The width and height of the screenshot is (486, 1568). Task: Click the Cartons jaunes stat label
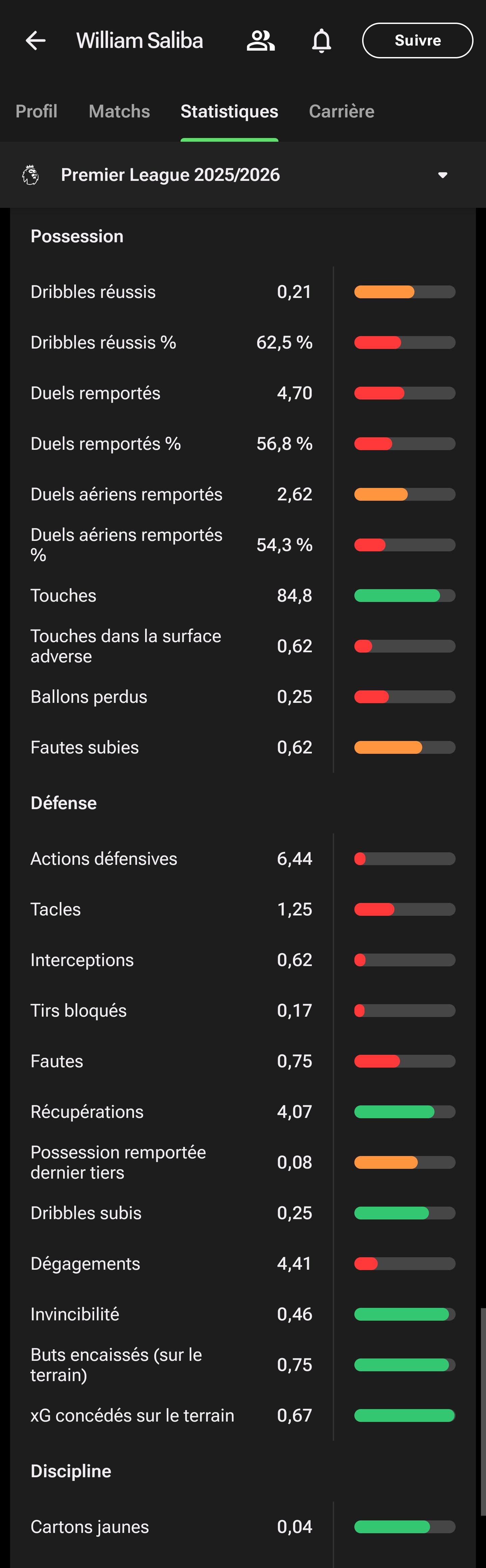coord(89,1526)
